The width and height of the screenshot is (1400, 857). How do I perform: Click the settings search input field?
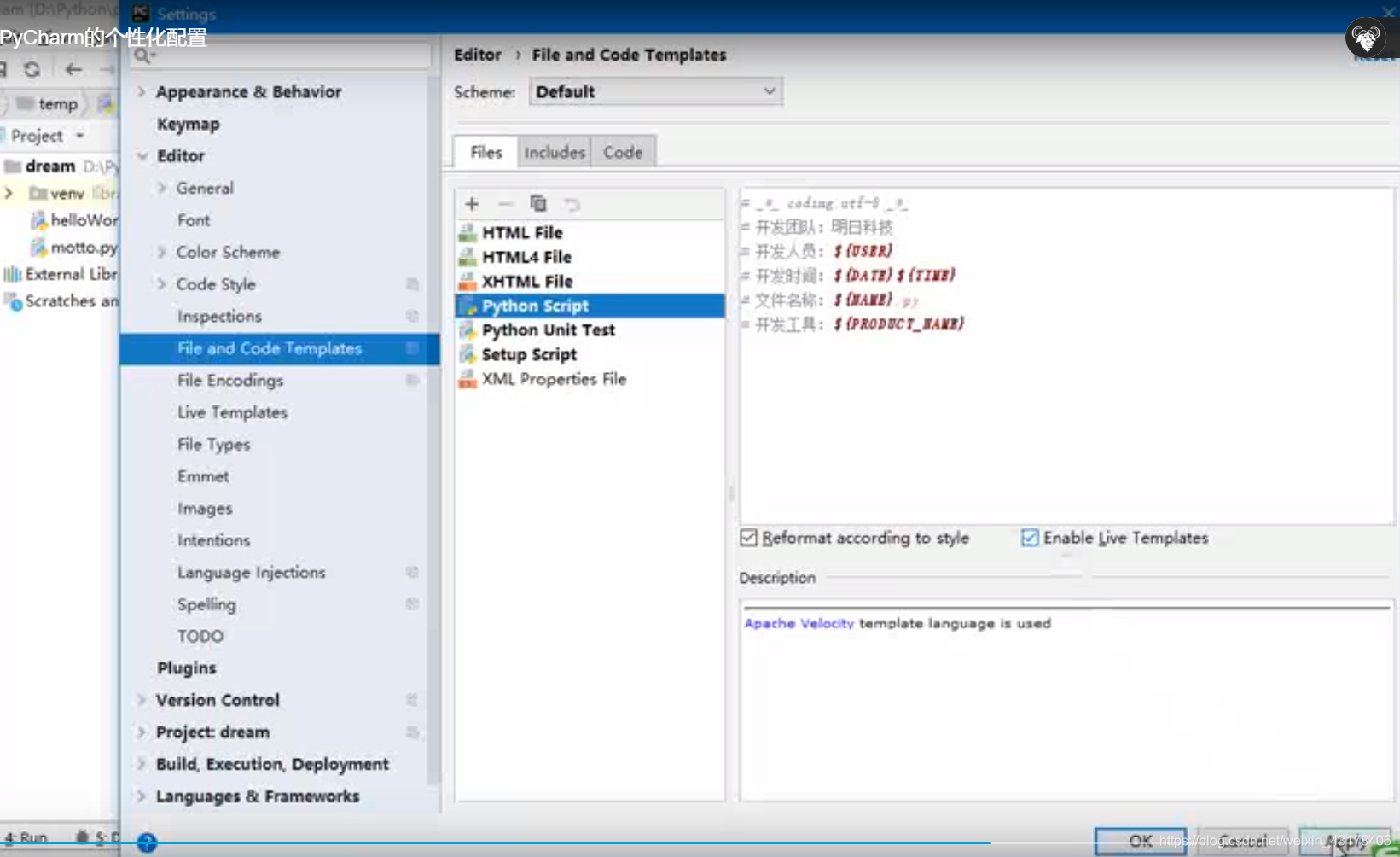pyautogui.click(x=280, y=56)
